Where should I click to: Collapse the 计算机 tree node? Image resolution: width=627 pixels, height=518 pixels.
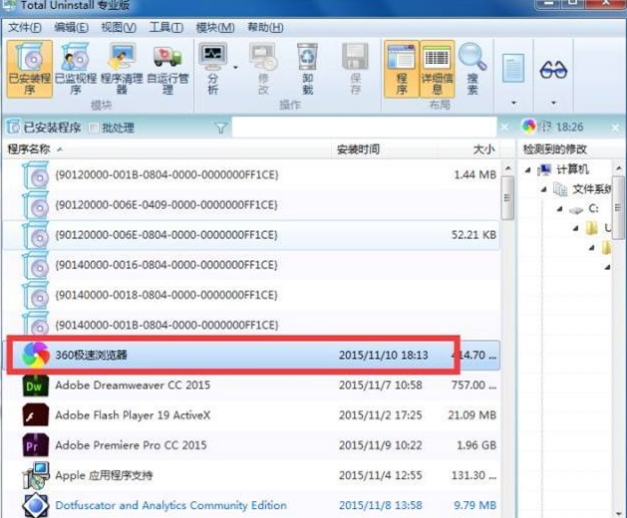tap(528, 170)
